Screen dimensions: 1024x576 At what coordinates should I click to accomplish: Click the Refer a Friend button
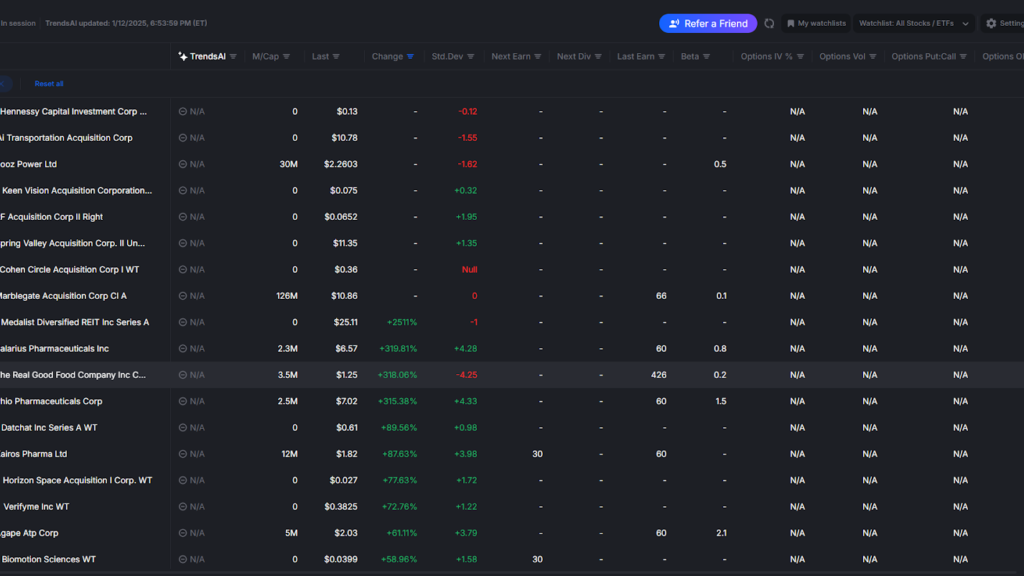point(708,23)
